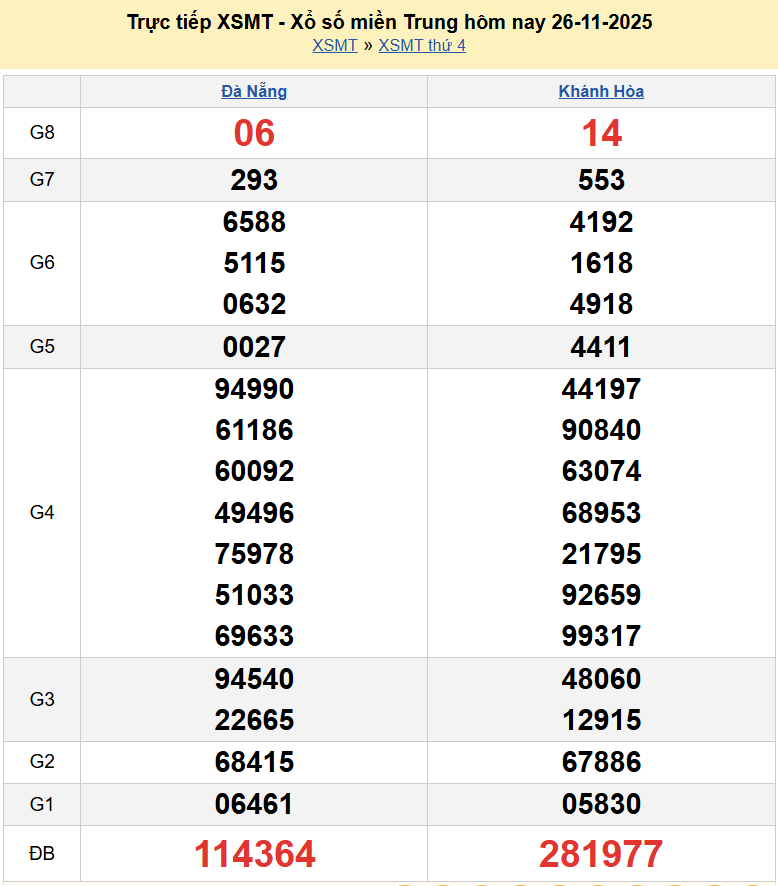The width and height of the screenshot is (778, 886).
Task: Click the Khánh Hòa column header link
Action: click(x=601, y=91)
